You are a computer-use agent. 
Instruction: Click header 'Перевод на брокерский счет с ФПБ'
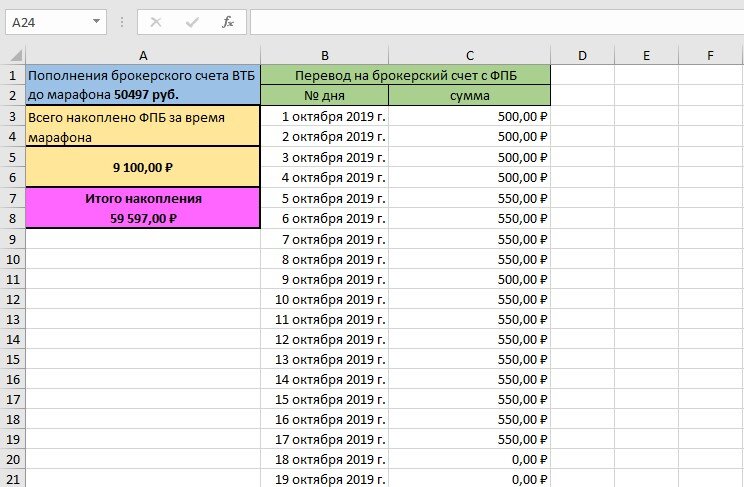click(406, 75)
